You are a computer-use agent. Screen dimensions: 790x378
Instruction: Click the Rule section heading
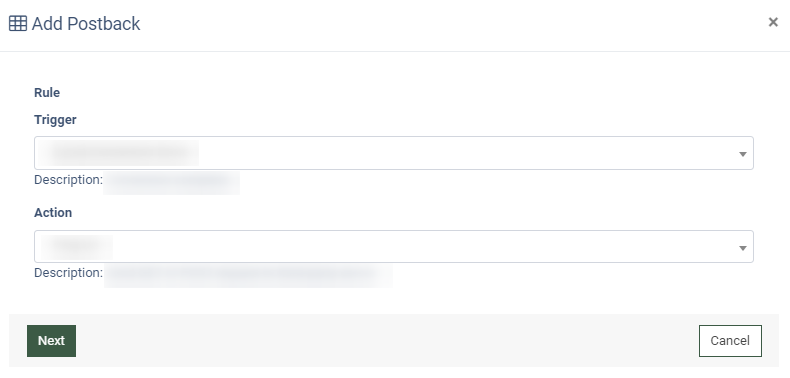click(x=47, y=93)
